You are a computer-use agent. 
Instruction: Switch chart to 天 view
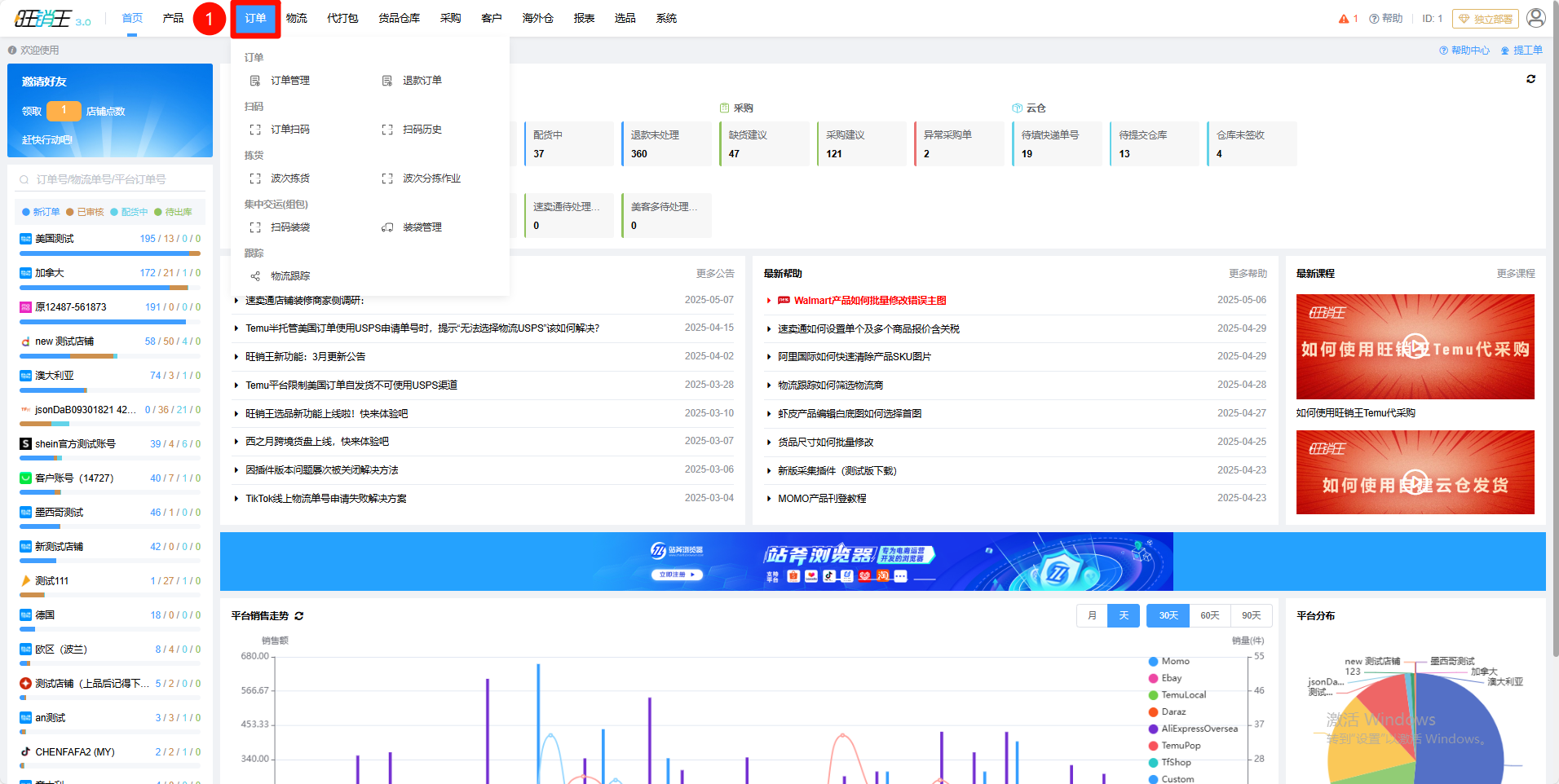tap(1124, 615)
